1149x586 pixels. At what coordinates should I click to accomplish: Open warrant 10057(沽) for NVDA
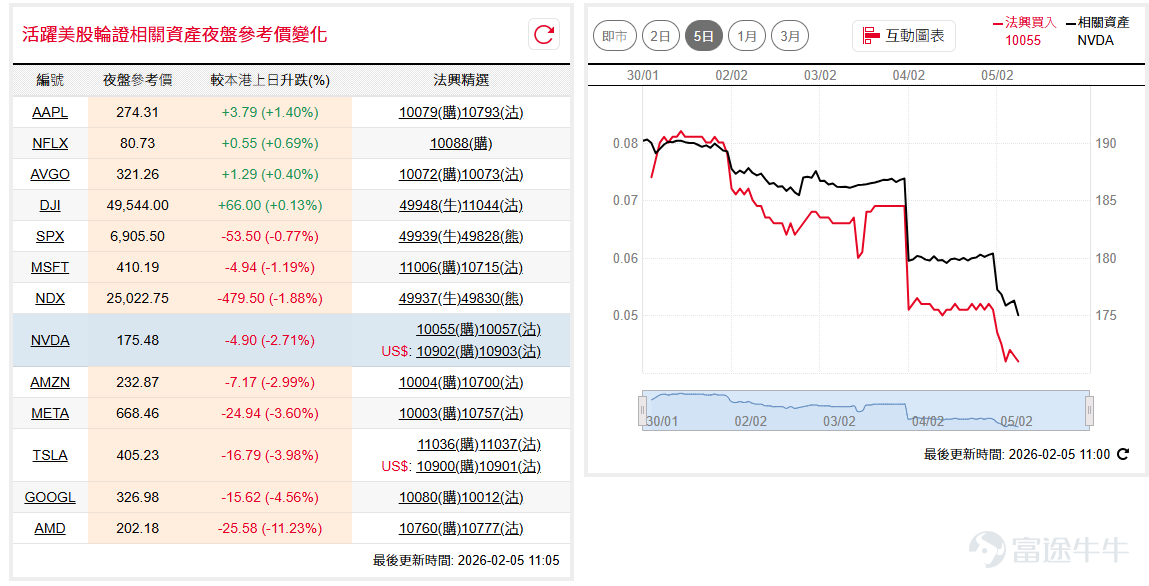click(x=509, y=330)
